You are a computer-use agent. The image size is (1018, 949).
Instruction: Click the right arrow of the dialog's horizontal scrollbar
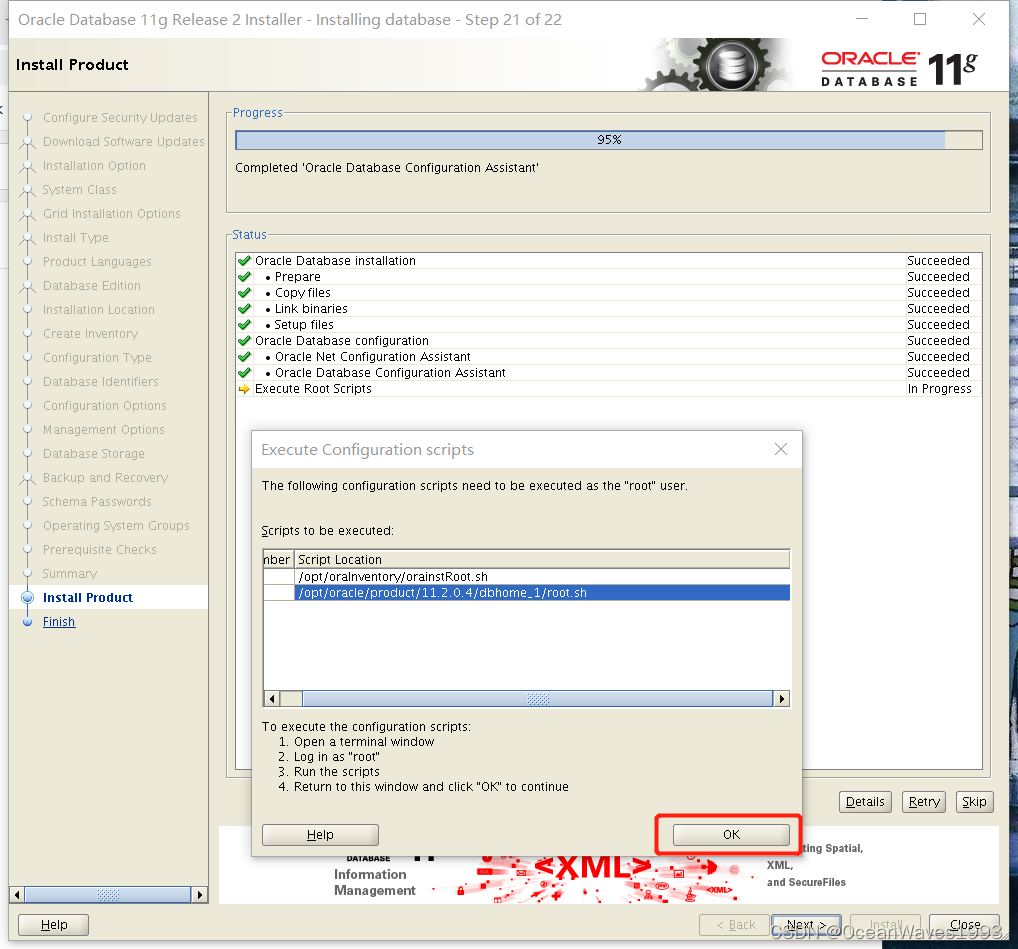click(782, 698)
